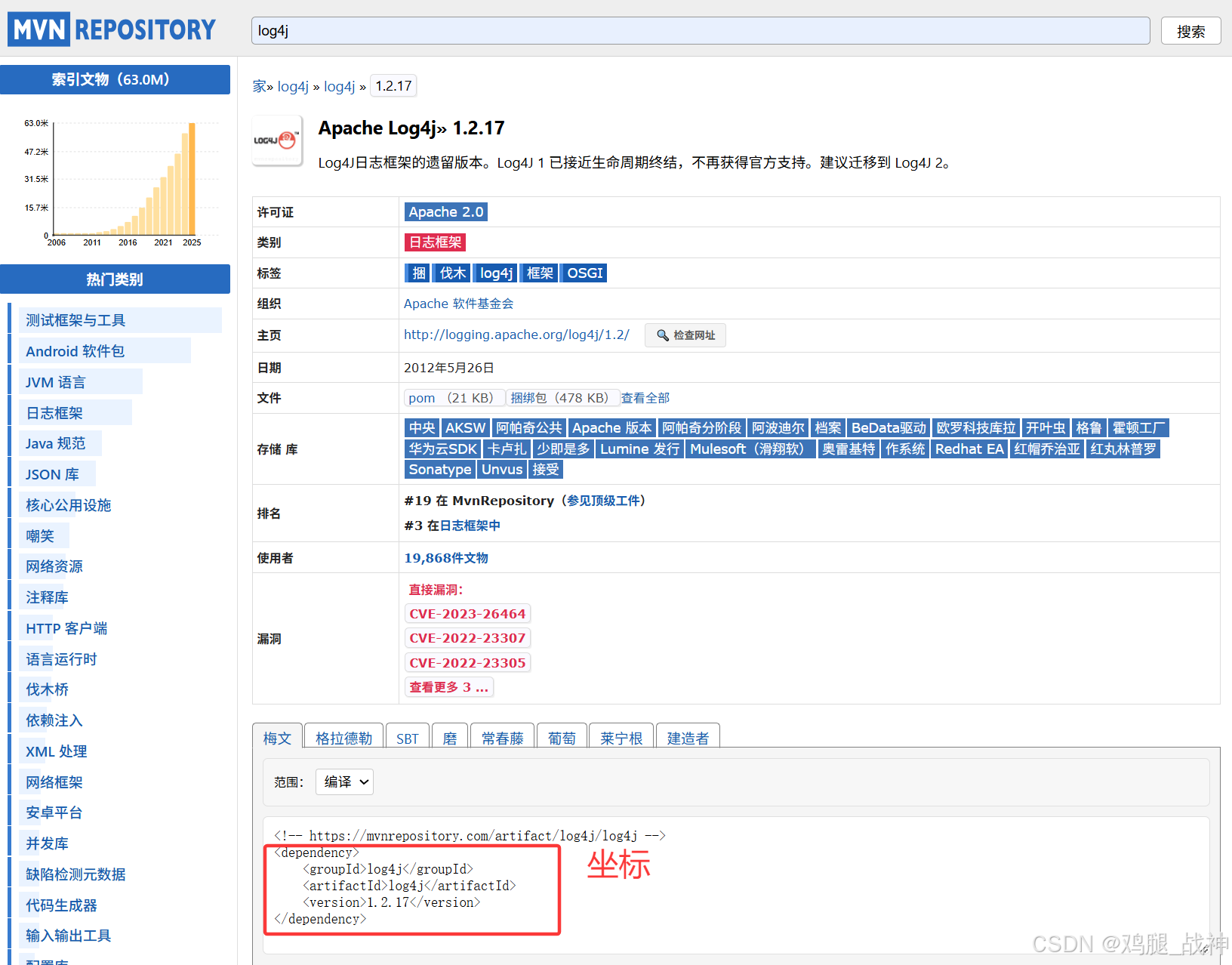Click the 1.2.17 version breadcrumb
Screen dimensions: 1232x965
pos(393,86)
